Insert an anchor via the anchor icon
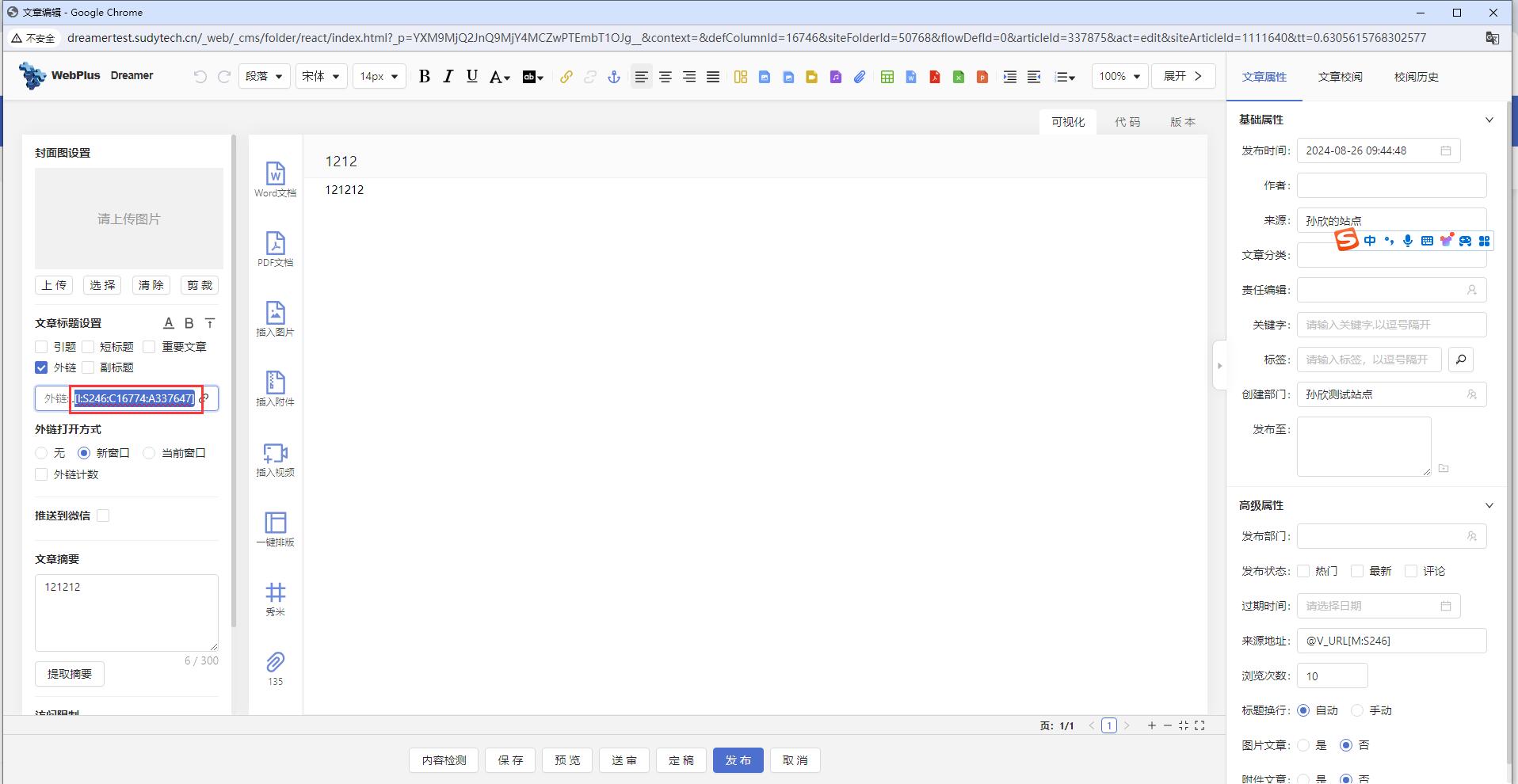Screen dimensions: 1518x784 614,77
